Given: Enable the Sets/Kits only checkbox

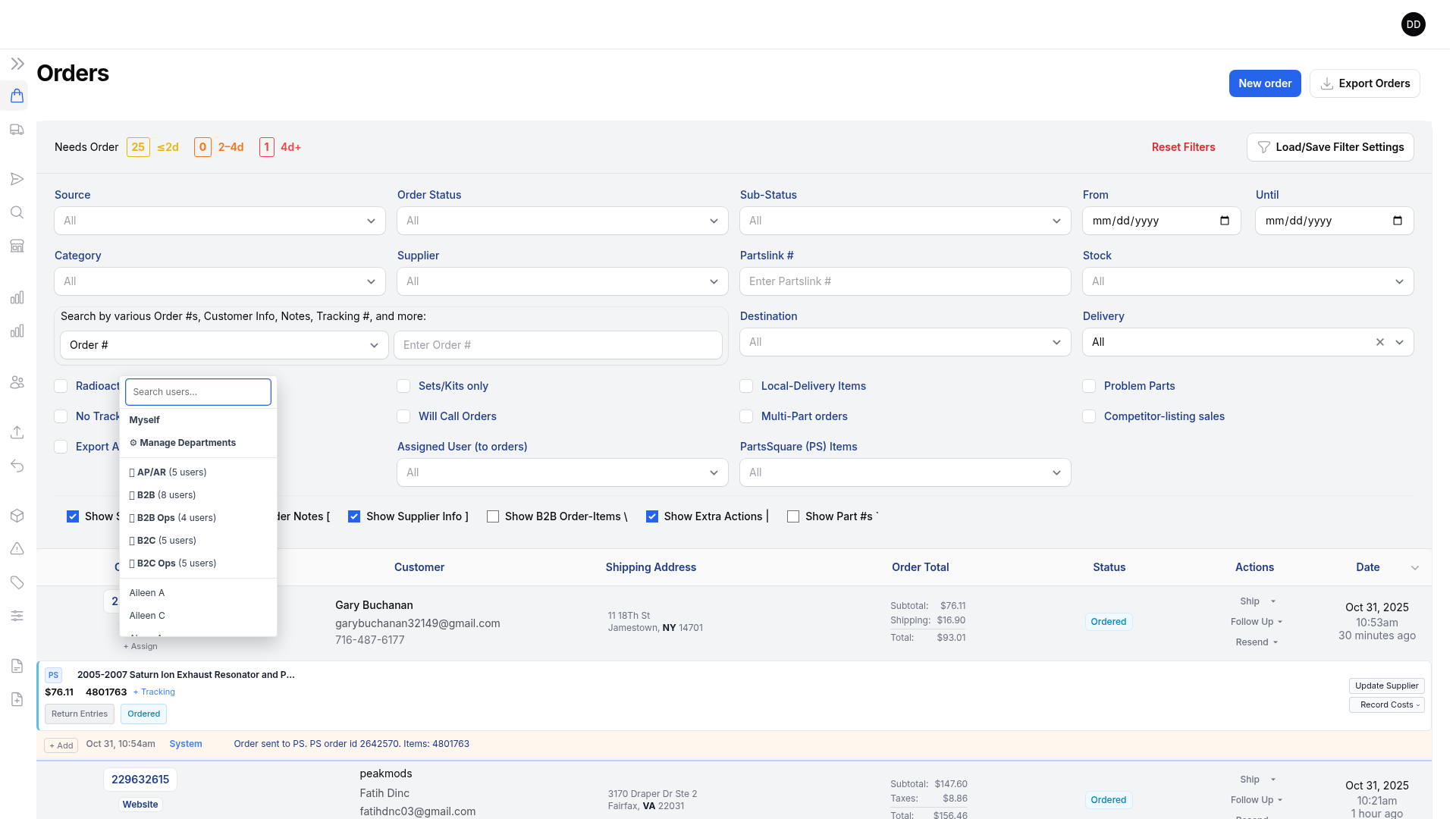Looking at the screenshot, I should click(403, 386).
